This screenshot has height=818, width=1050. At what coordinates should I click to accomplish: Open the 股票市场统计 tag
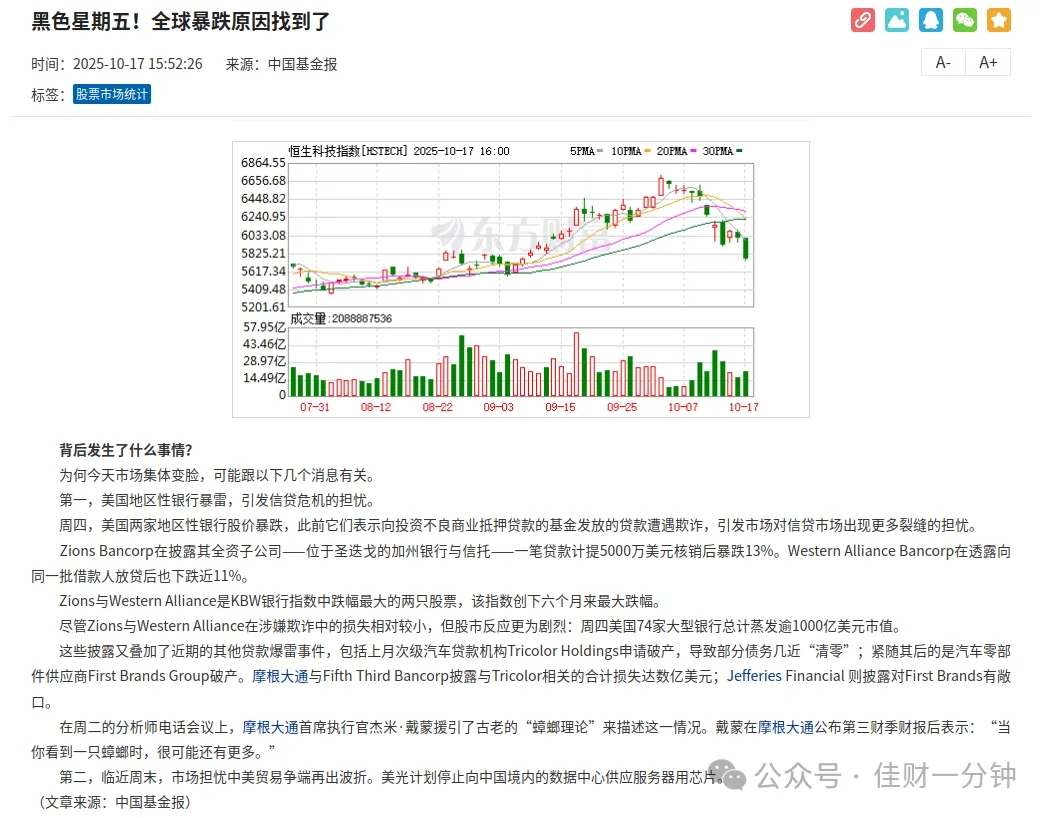112,94
